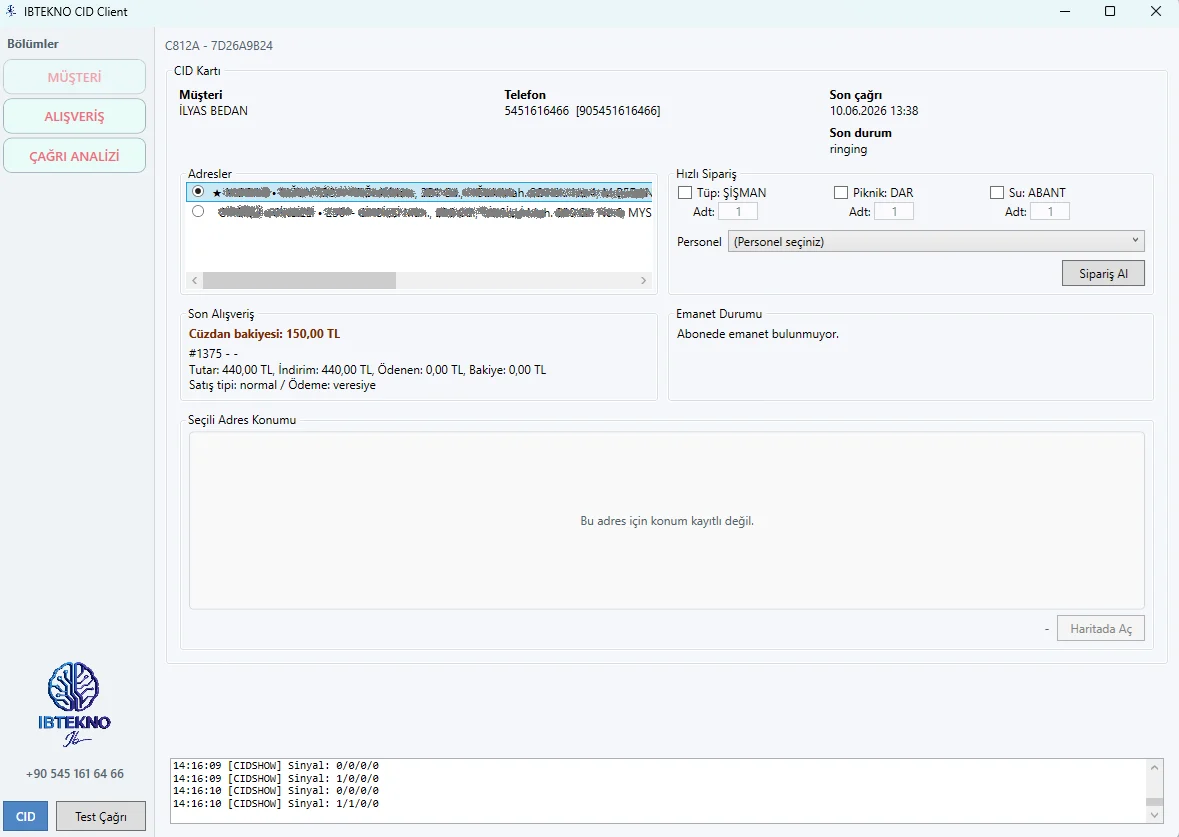Click the address list horizontal scrollbar thumb
The width and height of the screenshot is (1179, 837).
[299, 281]
